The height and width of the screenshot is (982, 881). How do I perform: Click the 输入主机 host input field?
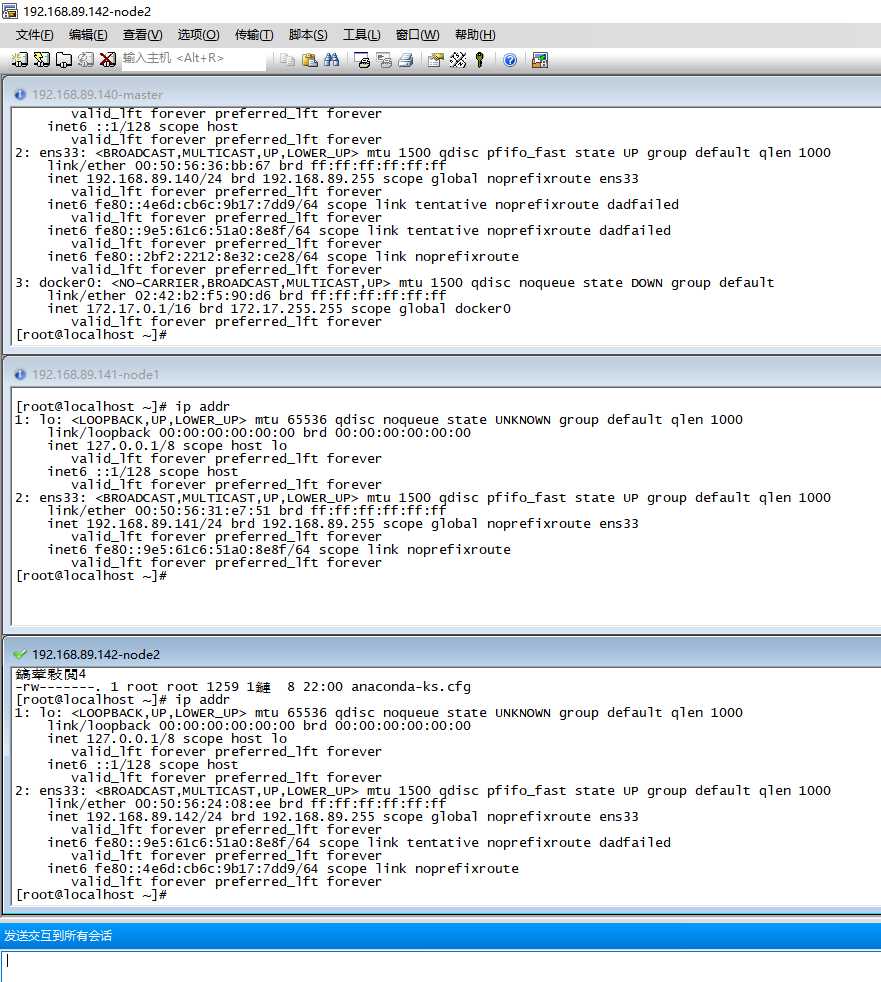point(194,58)
